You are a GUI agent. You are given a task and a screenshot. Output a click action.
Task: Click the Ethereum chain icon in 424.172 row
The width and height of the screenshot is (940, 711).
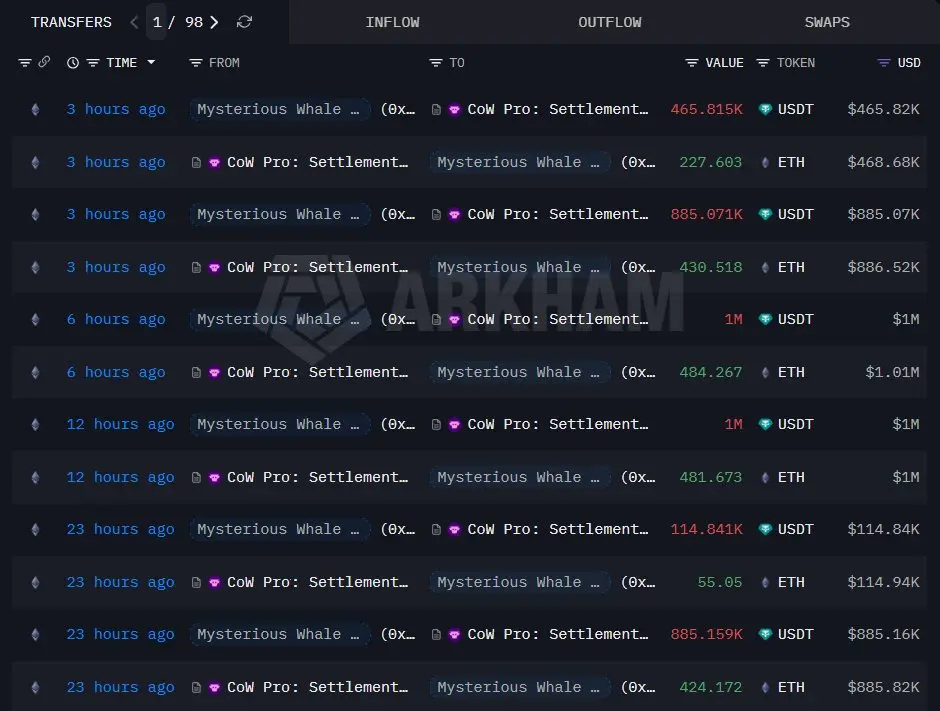(x=35, y=686)
